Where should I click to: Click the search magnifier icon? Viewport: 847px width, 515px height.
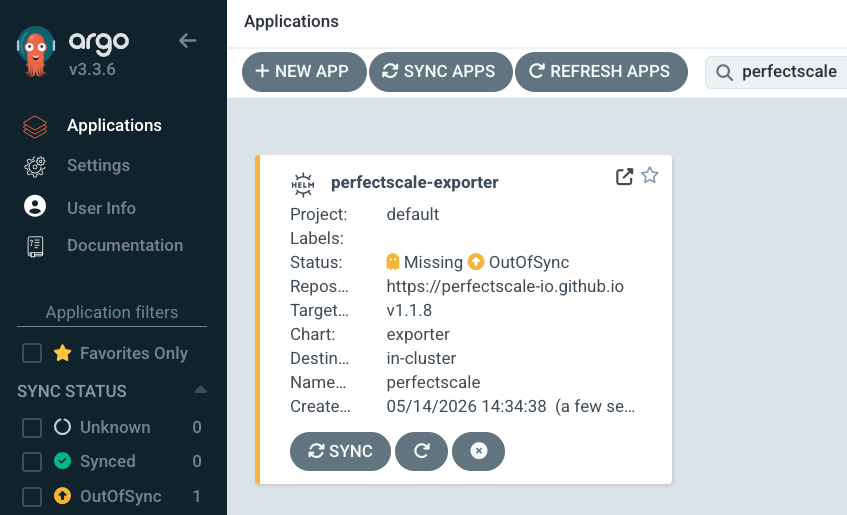(724, 72)
